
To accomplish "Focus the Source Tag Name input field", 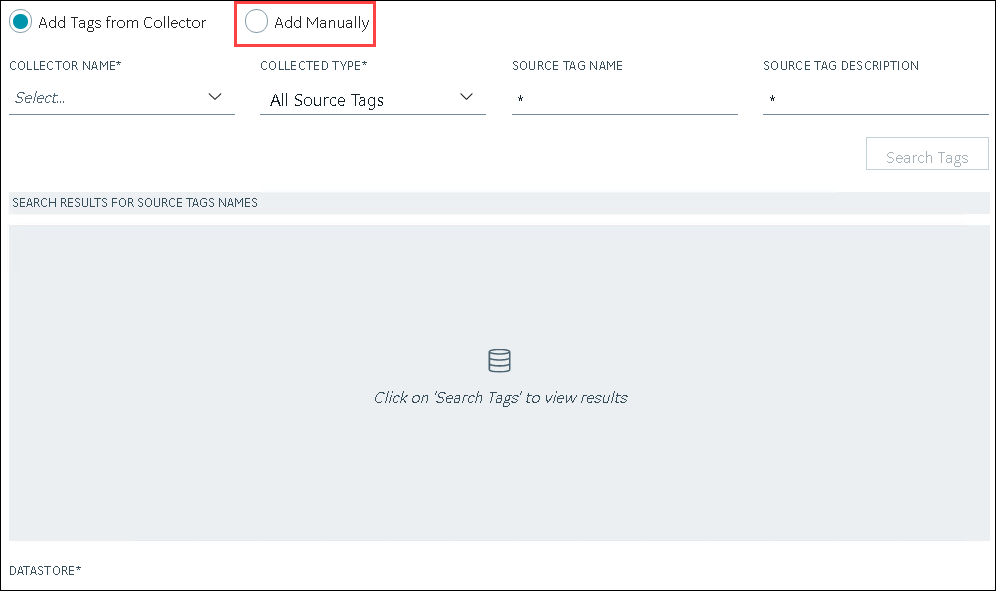I will click(624, 99).
